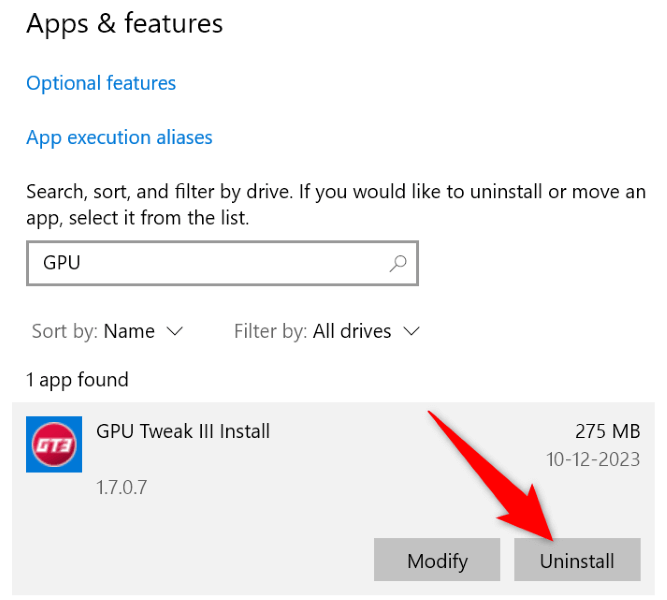Click the chevron next to All drives

click(411, 330)
